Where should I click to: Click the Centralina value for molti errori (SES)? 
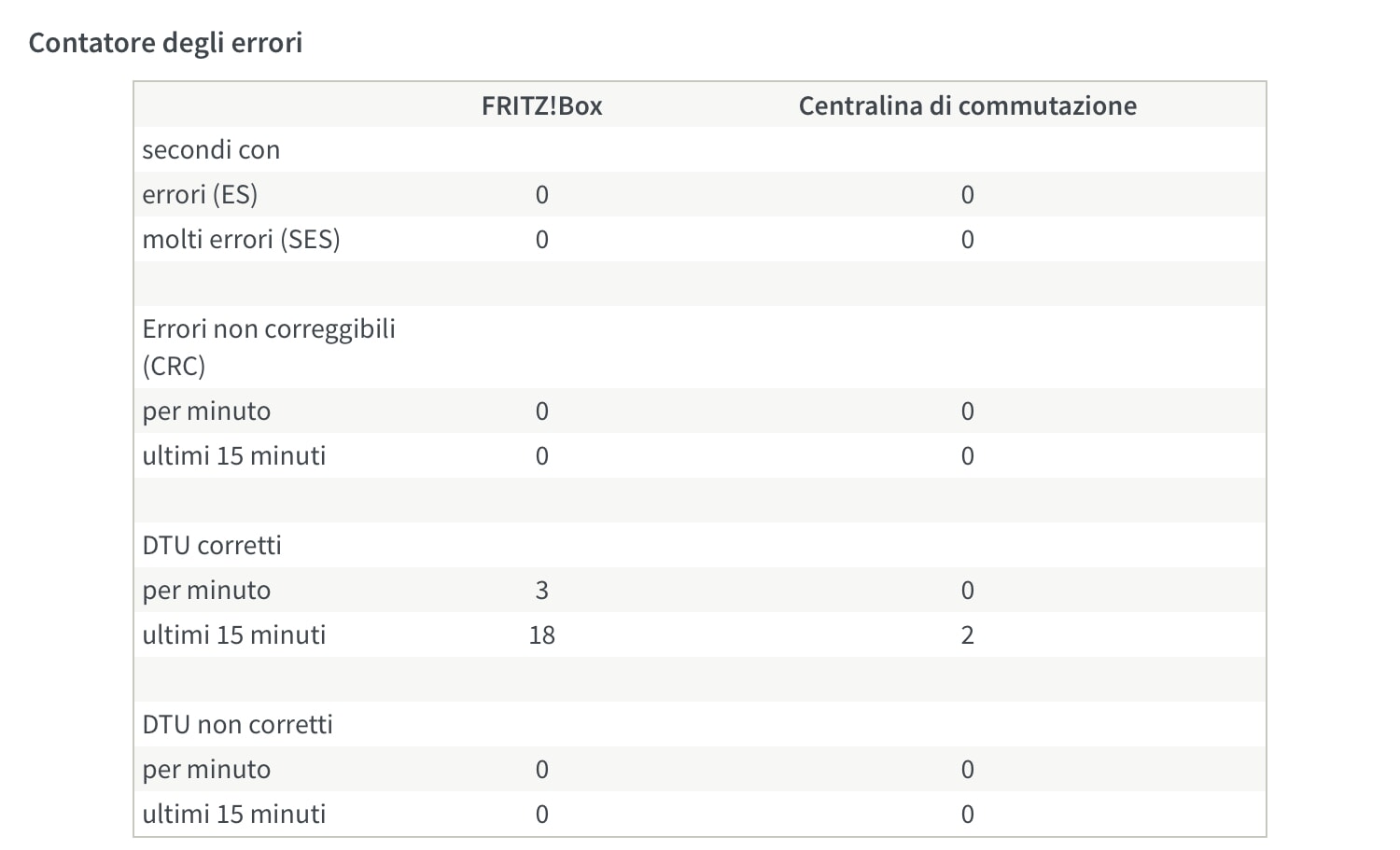[x=967, y=240]
